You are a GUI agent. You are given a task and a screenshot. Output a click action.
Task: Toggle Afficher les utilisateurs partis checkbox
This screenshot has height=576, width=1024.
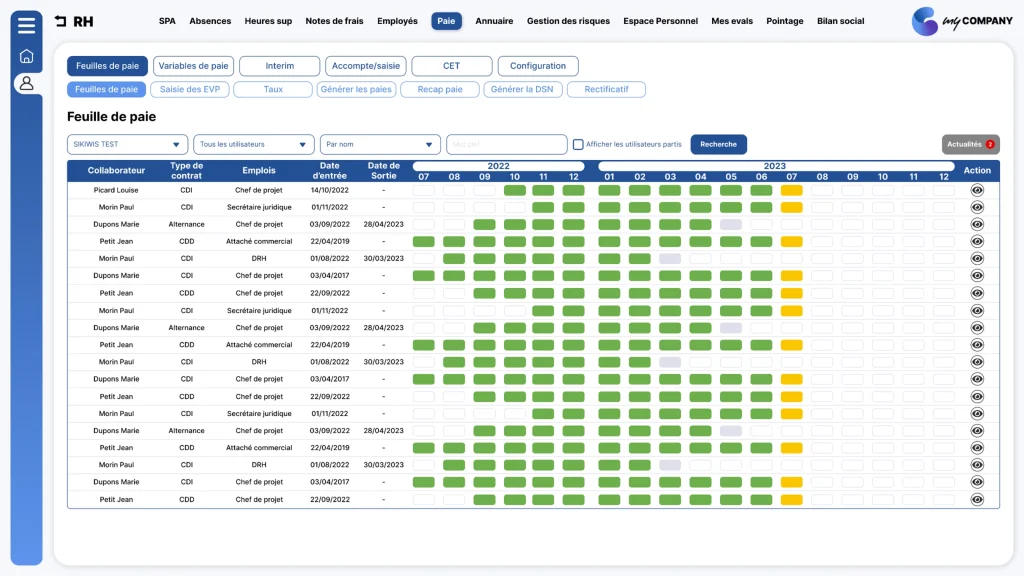click(578, 144)
